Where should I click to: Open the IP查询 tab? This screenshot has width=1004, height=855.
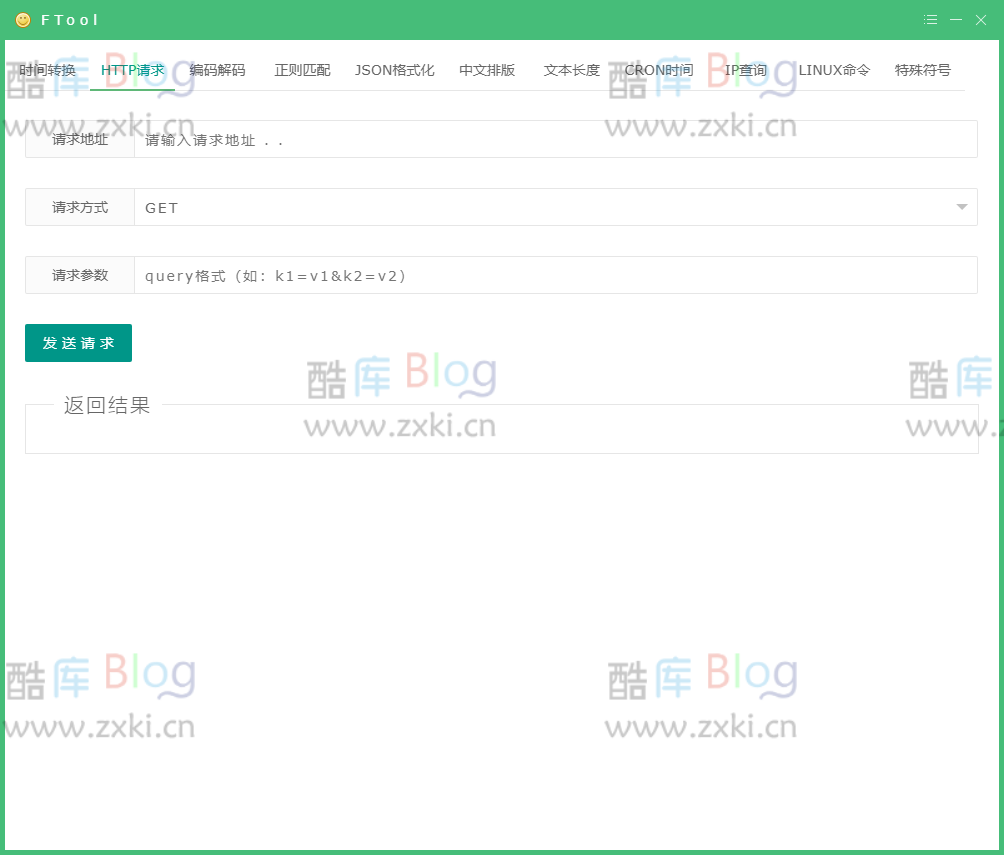(744, 70)
